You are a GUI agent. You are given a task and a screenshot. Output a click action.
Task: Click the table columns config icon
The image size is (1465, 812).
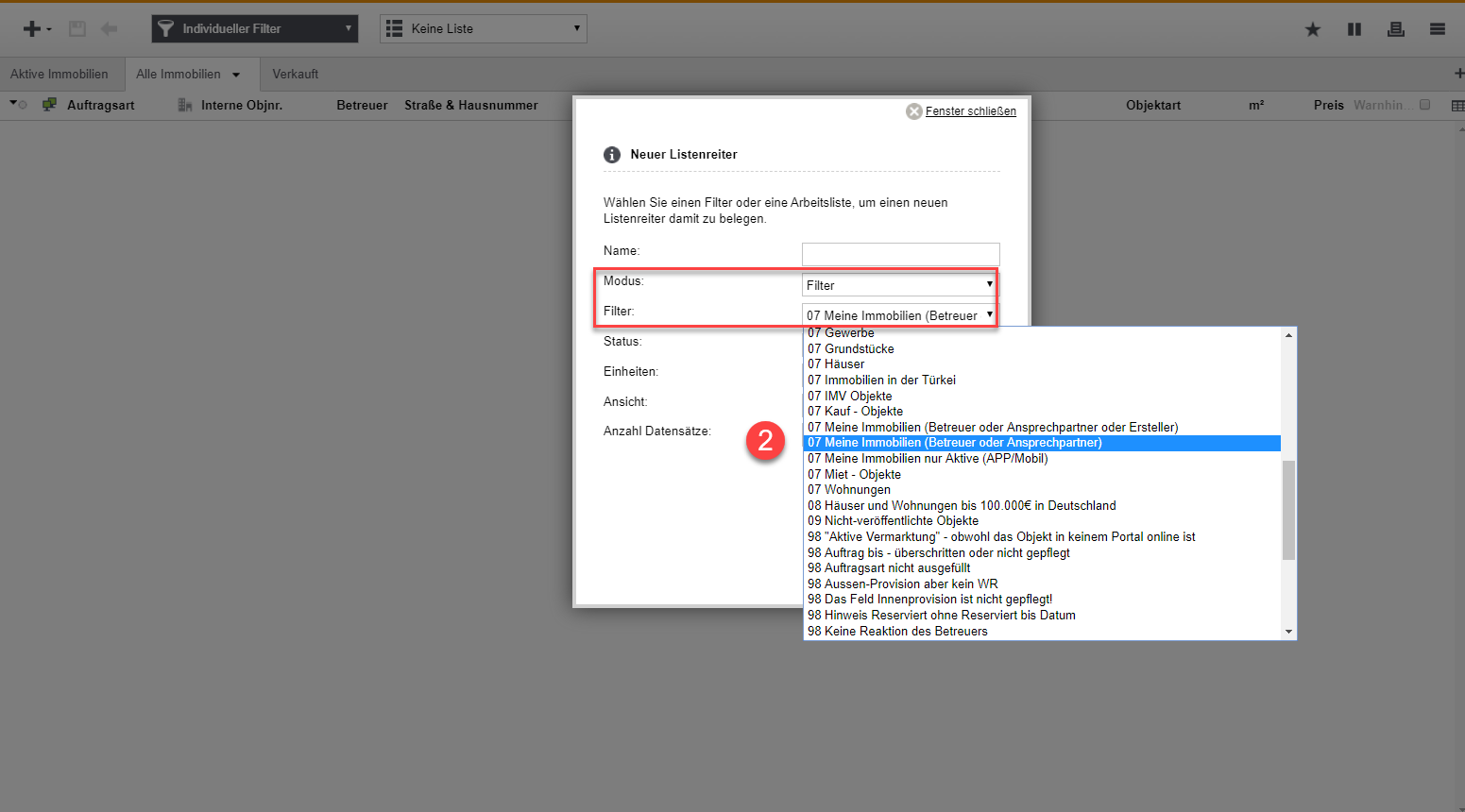click(1457, 106)
